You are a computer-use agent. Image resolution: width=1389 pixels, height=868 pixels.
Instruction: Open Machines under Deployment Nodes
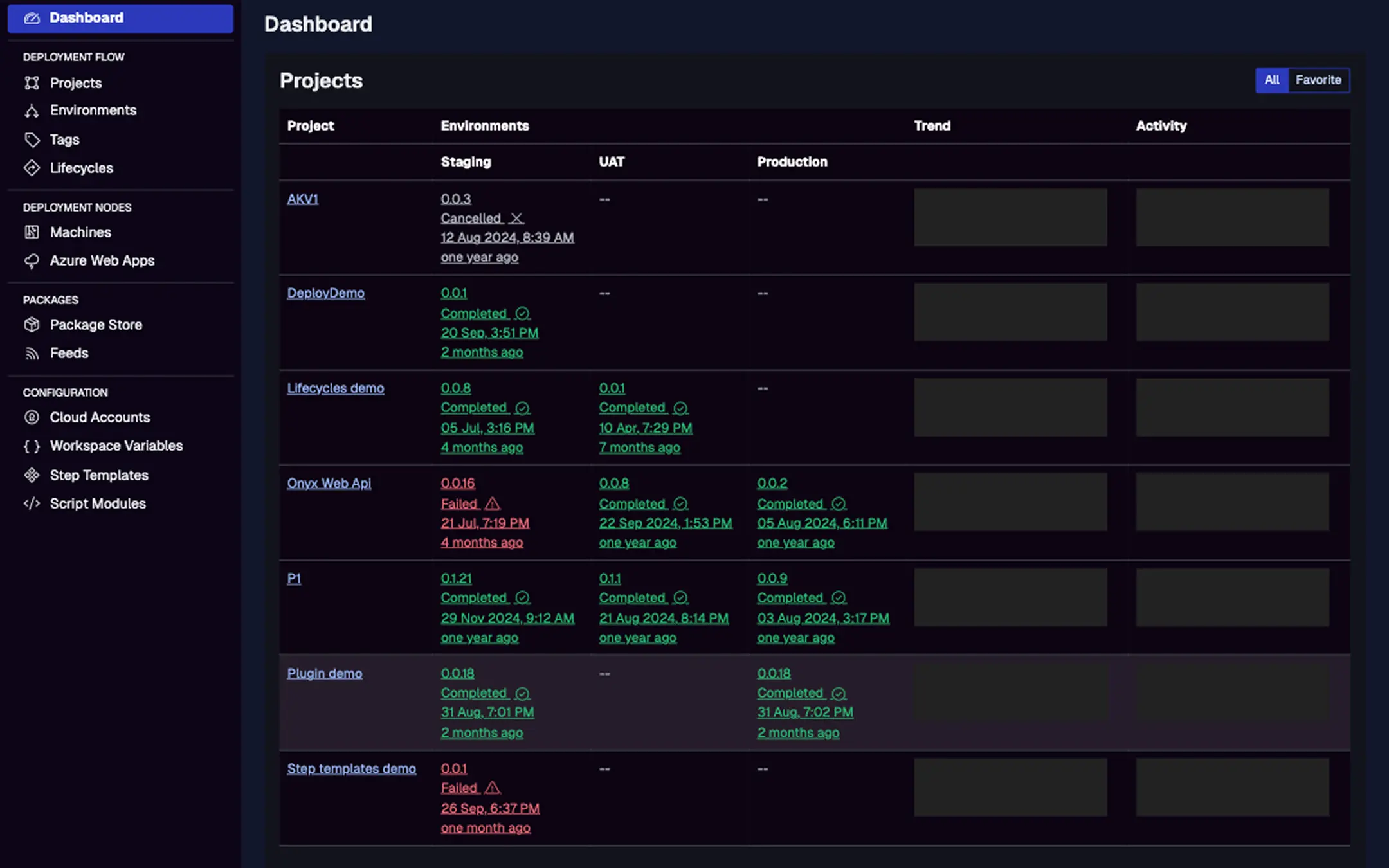[x=32, y=232]
